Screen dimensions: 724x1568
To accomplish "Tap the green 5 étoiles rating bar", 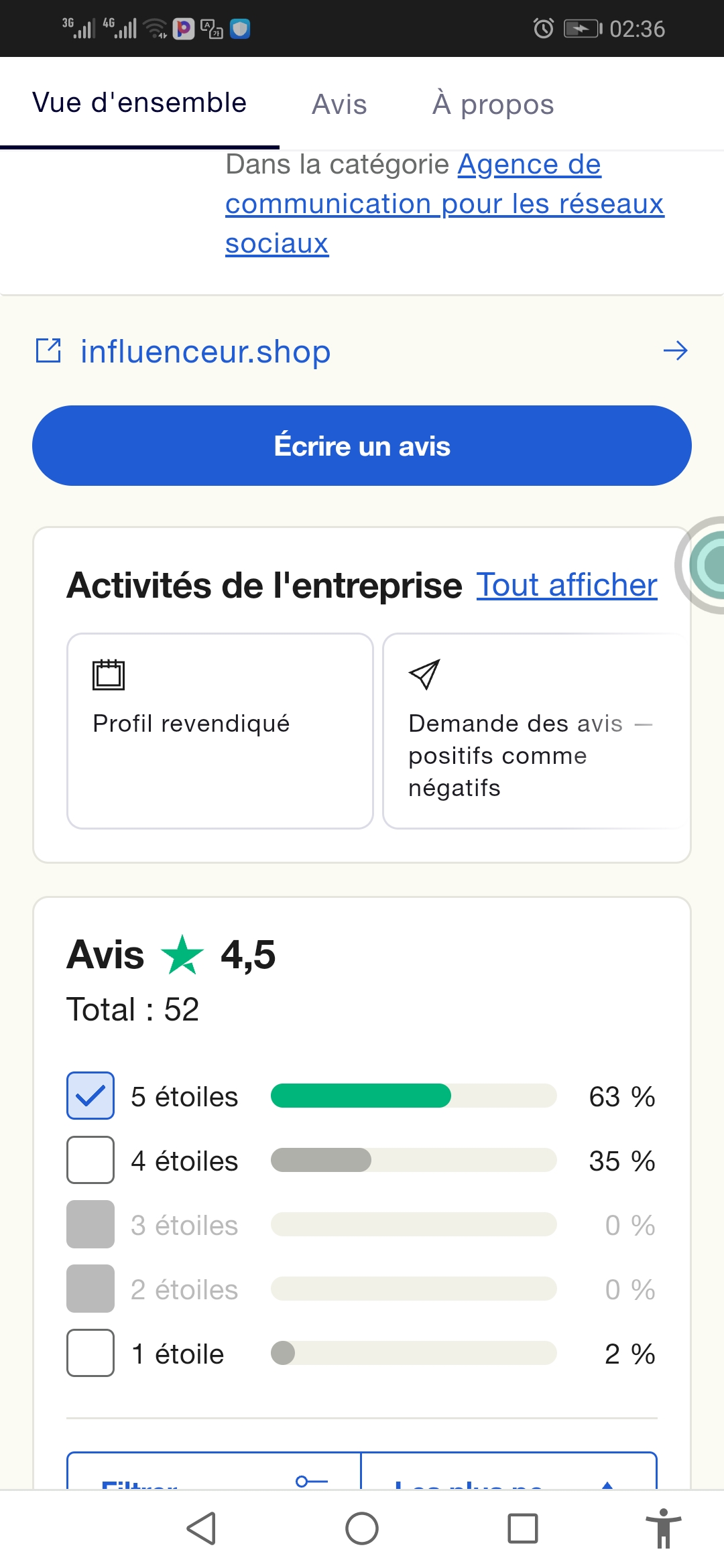I will 361,1096.
